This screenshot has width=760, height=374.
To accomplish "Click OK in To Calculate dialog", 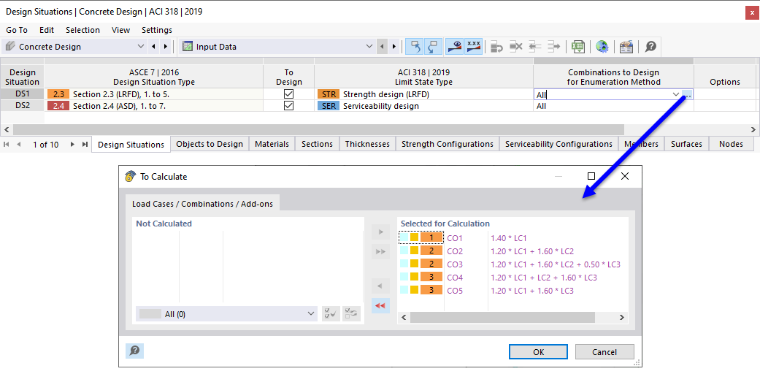I will click(538, 352).
